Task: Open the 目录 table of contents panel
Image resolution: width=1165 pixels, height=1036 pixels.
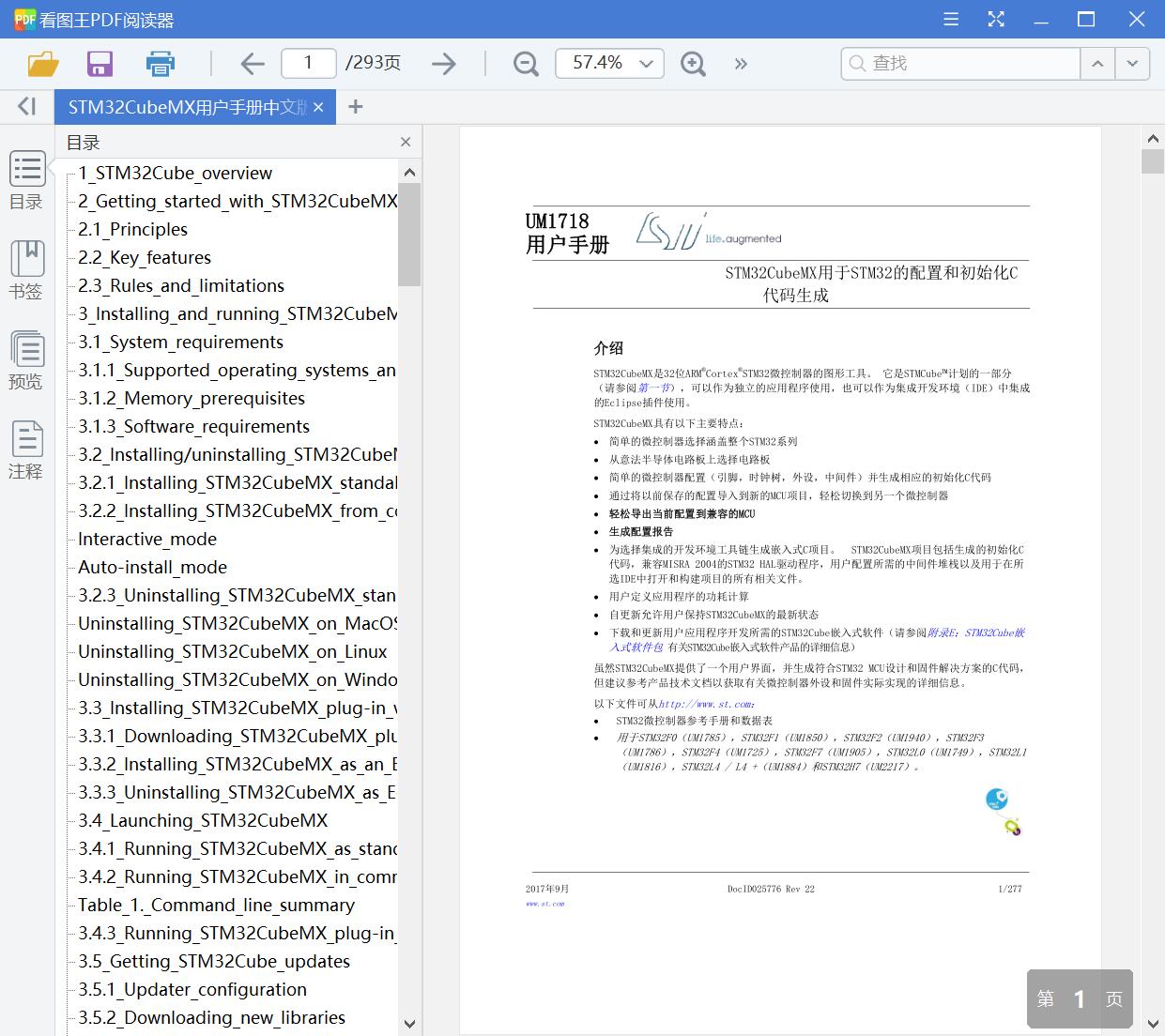Action: pos(27,181)
